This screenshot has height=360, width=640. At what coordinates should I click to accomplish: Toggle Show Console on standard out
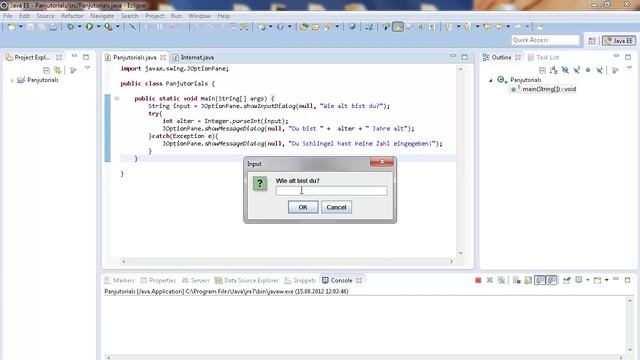click(x=540, y=280)
